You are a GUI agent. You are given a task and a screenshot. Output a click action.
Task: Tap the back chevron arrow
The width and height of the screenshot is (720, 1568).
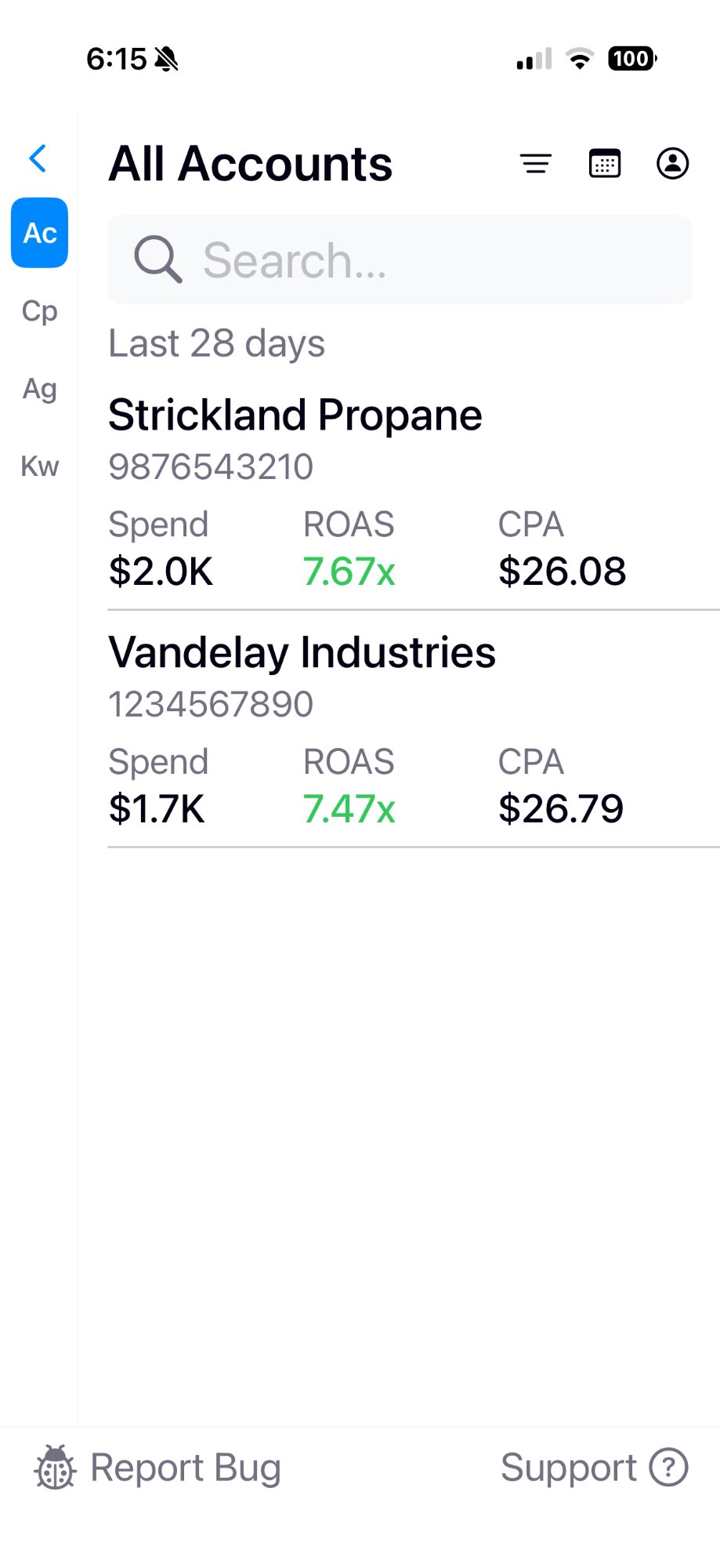click(x=38, y=158)
